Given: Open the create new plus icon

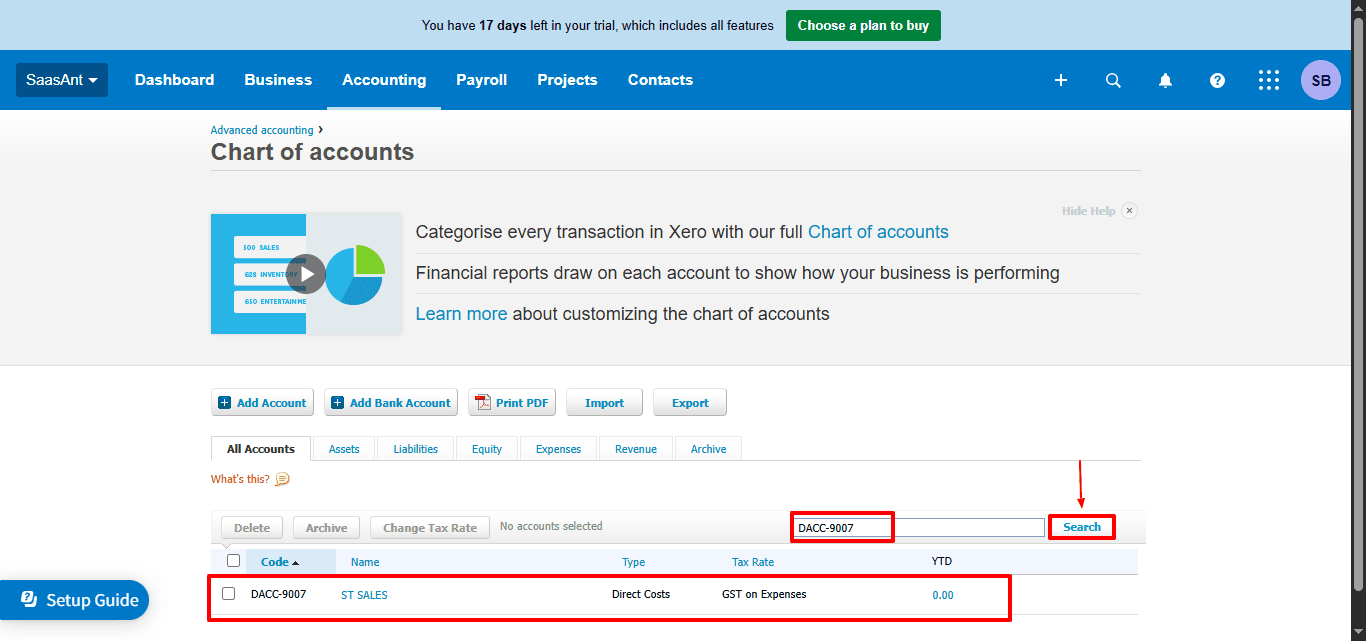Looking at the screenshot, I should (1061, 80).
